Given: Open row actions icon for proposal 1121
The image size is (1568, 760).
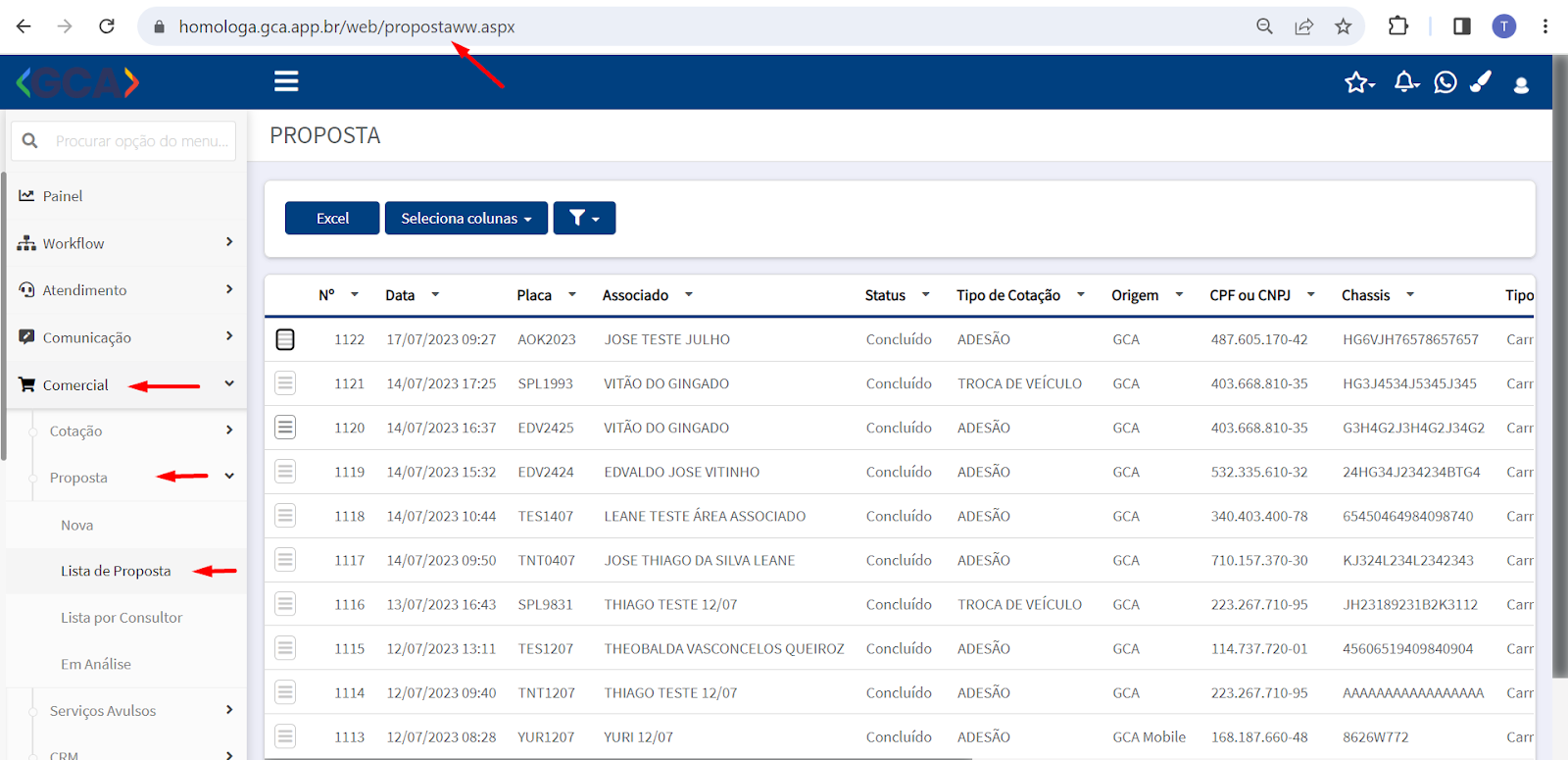Looking at the screenshot, I should tap(285, 383).
